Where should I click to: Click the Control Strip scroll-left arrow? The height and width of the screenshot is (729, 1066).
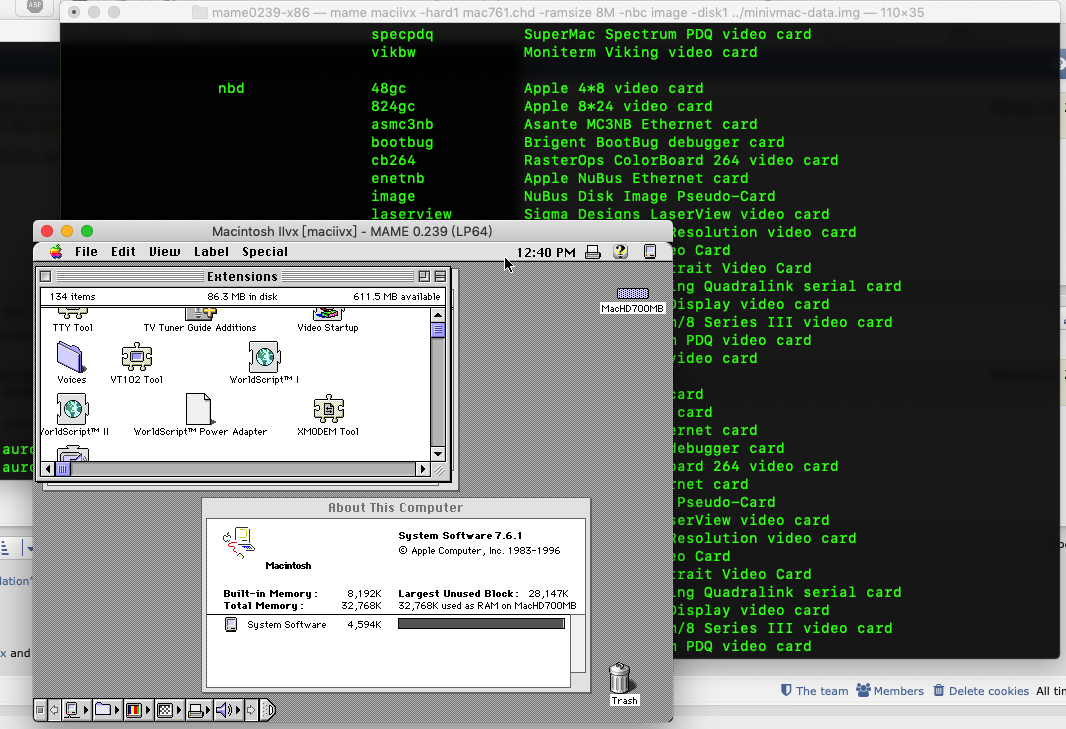54,710
